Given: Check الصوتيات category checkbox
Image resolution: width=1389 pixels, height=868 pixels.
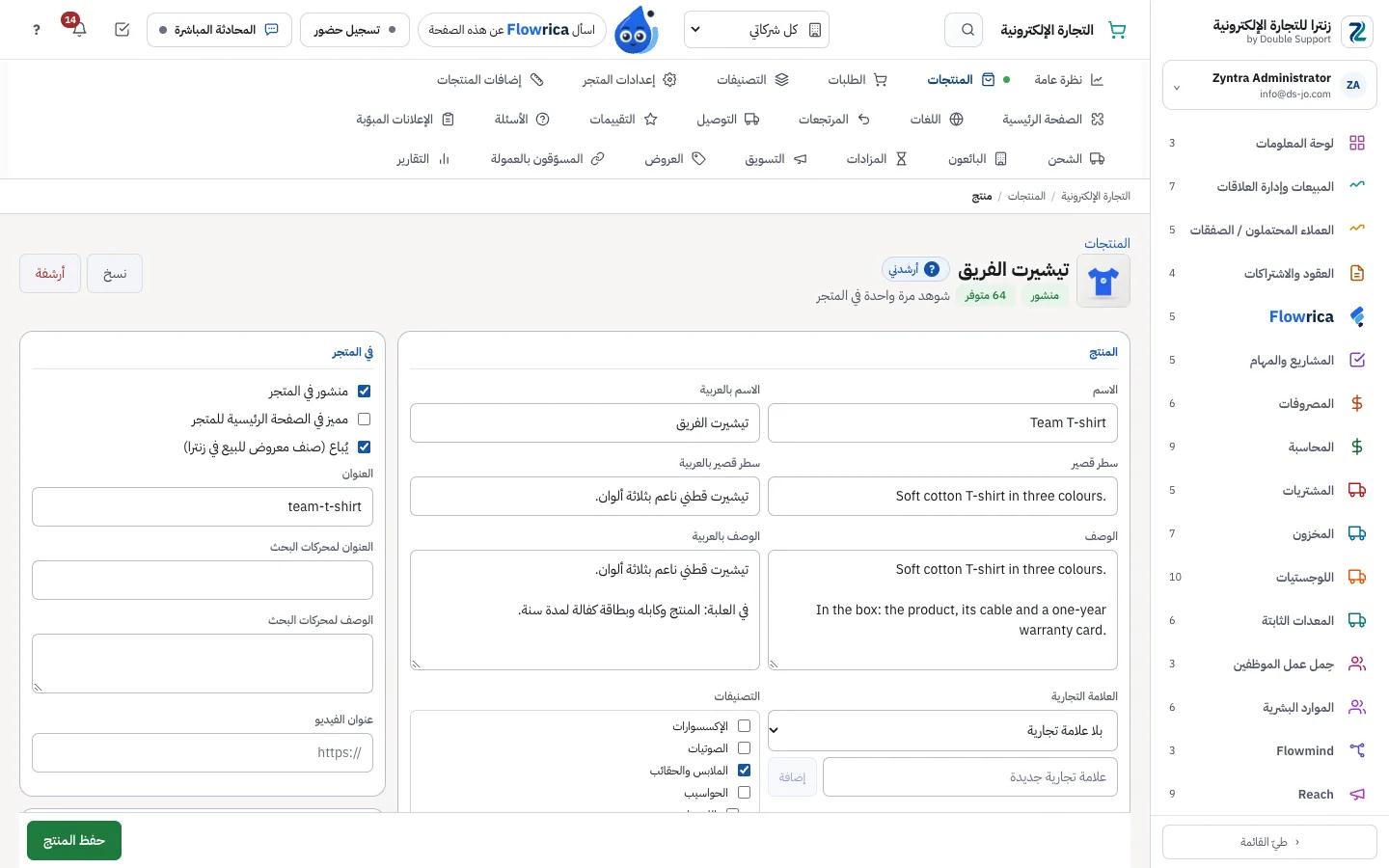Looking at the screenshot, I should (x=744, y=748).
